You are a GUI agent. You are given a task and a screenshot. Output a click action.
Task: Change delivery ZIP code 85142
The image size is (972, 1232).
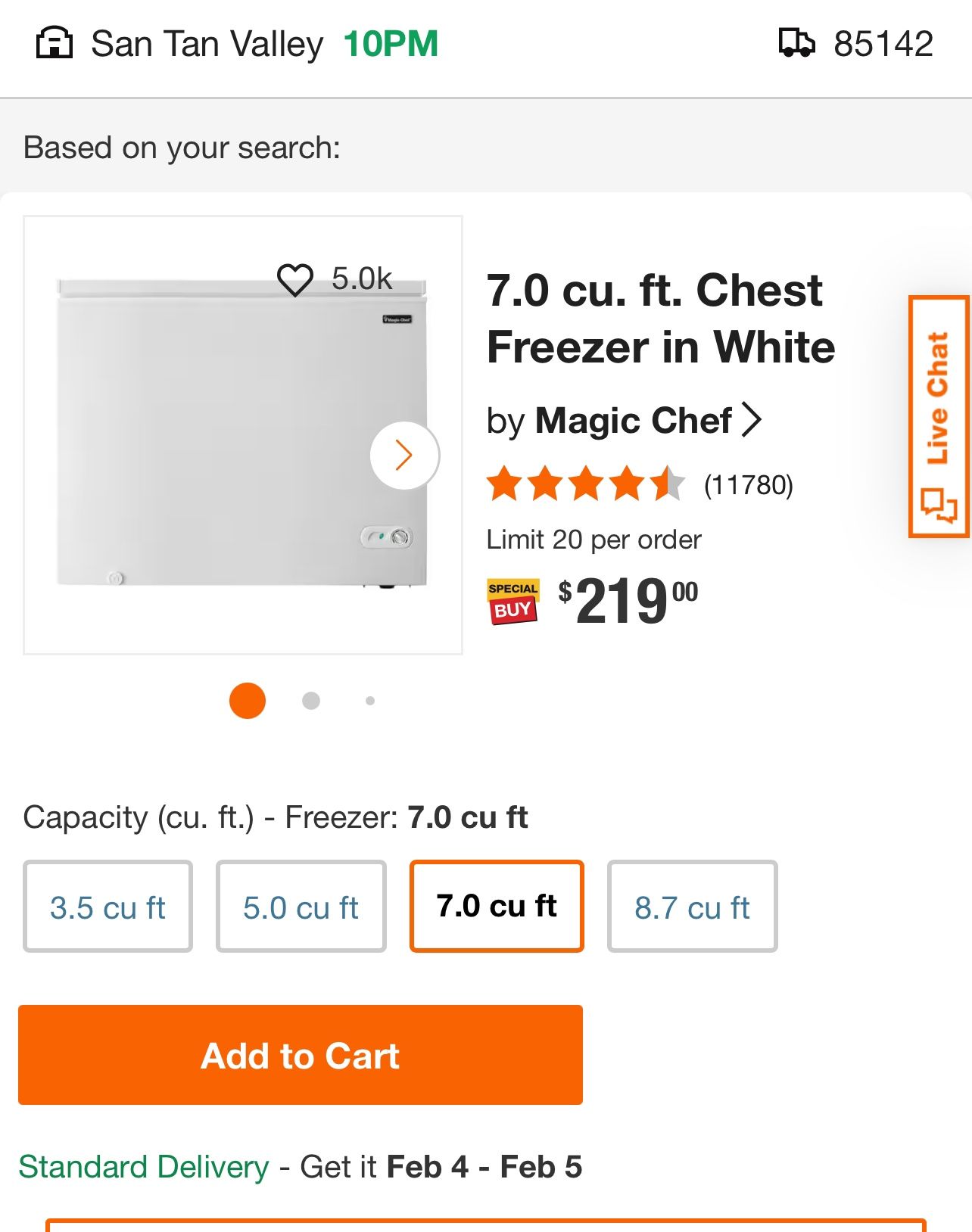pyautogui.click(x=883, y=44)
